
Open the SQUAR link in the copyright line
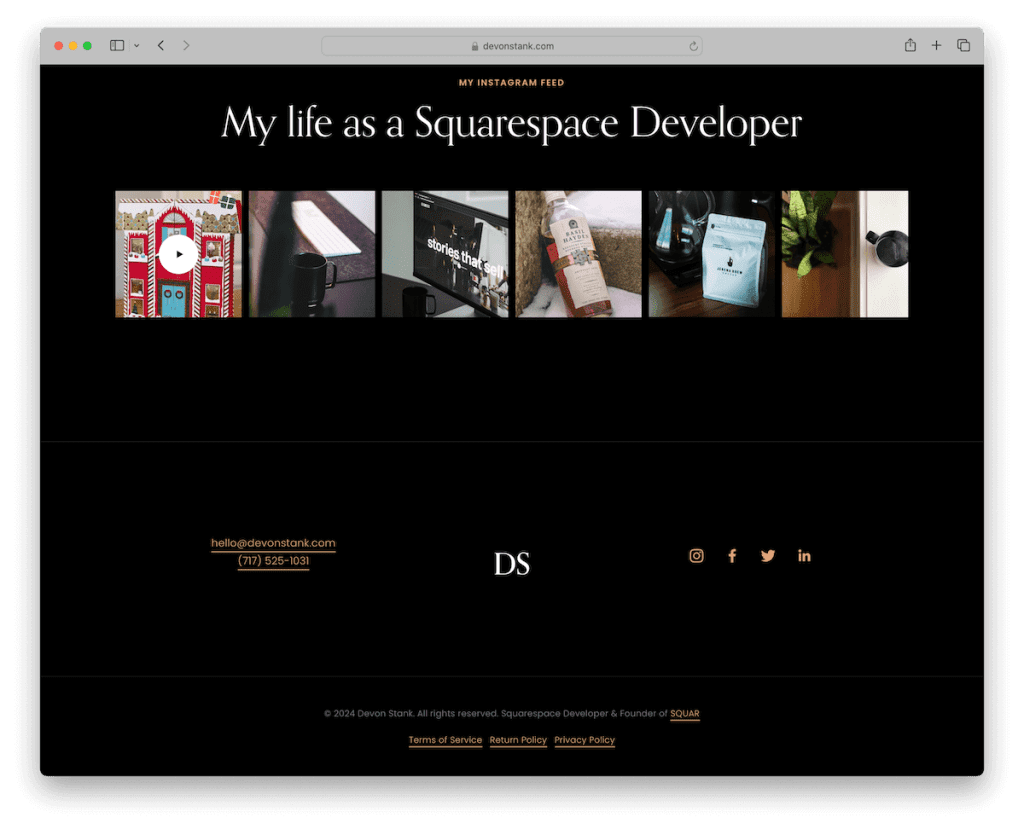coord(685,713)
